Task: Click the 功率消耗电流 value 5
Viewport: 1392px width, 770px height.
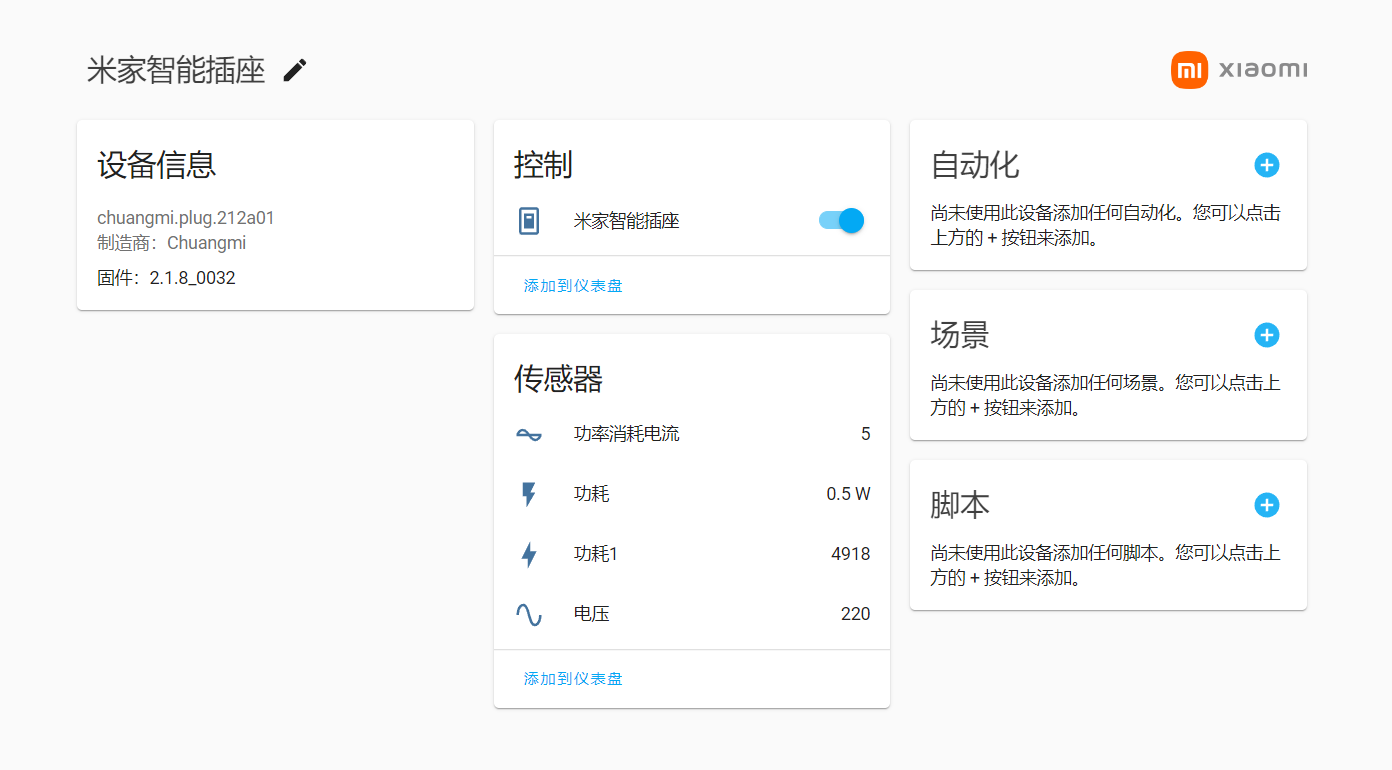Action: point(866,434)
